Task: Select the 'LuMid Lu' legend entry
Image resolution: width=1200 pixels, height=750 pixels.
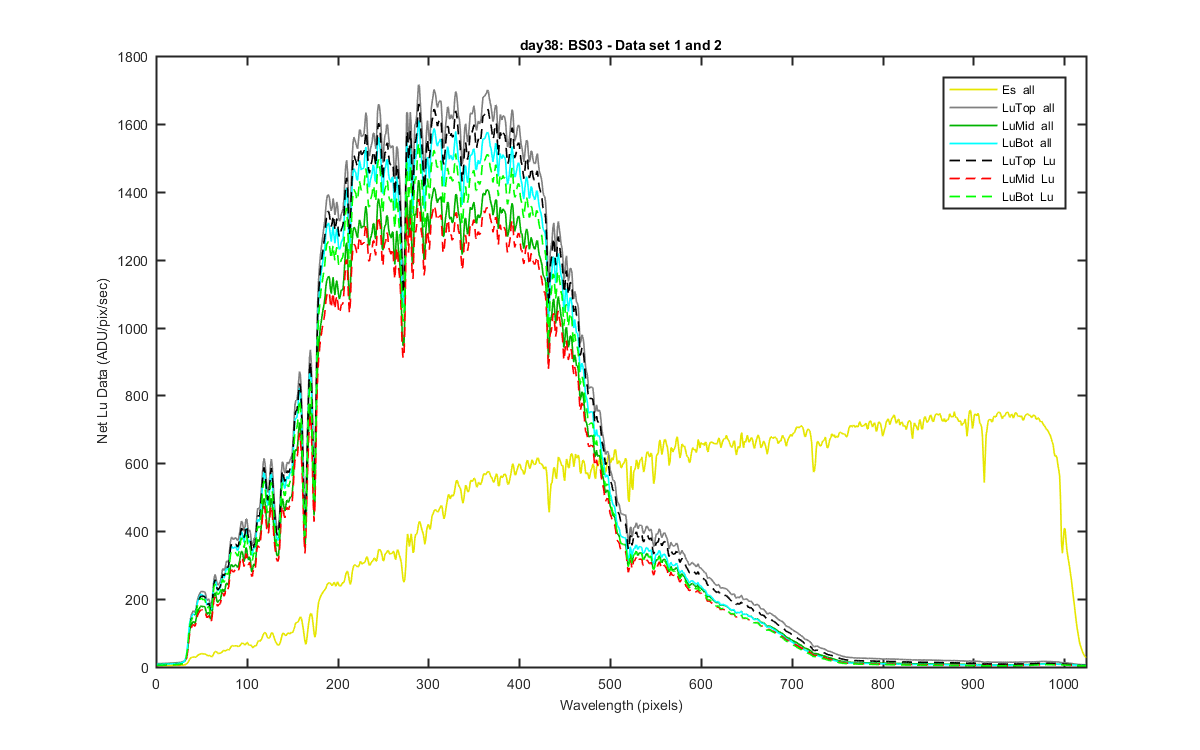Action: click(x=1005, y=179)
